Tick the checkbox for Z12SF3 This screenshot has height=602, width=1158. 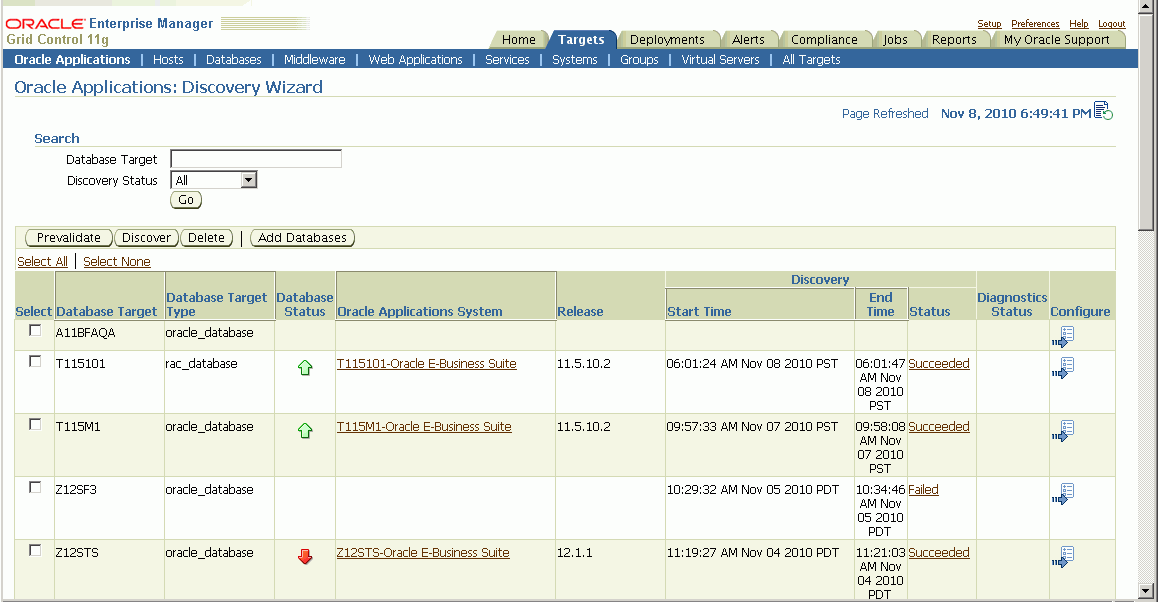click(x=35, y=487)
